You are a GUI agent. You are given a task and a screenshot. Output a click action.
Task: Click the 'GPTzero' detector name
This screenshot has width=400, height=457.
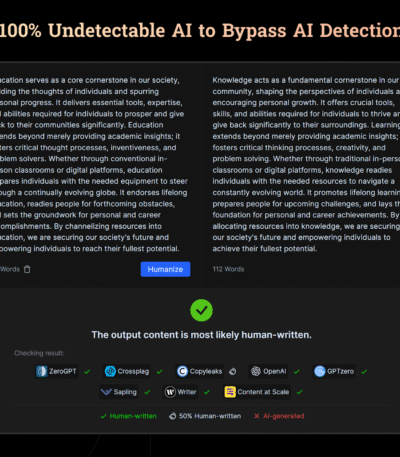click(340, 371)
